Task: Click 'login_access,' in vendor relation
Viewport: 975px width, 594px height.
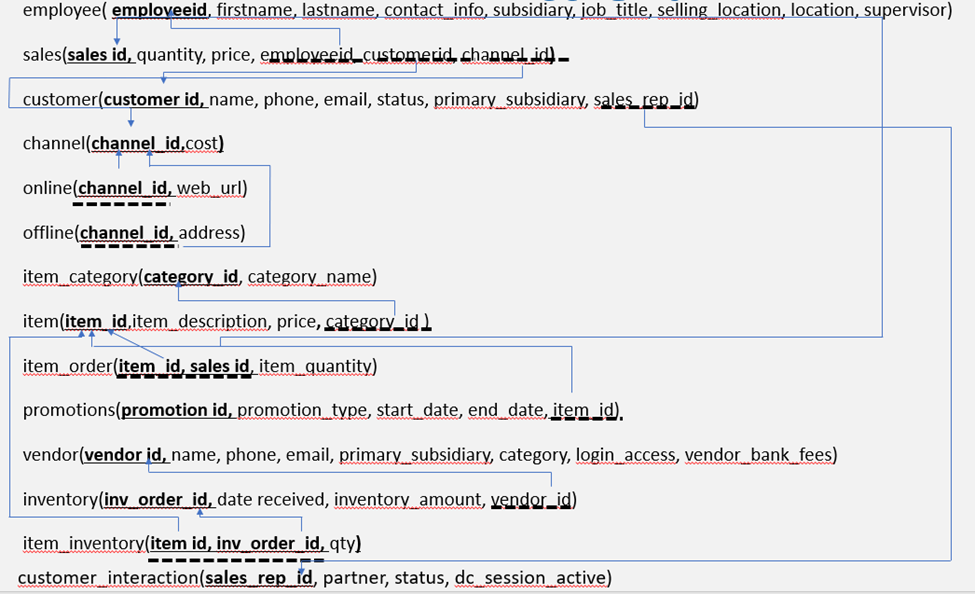Action: click(x=627, y=455)
